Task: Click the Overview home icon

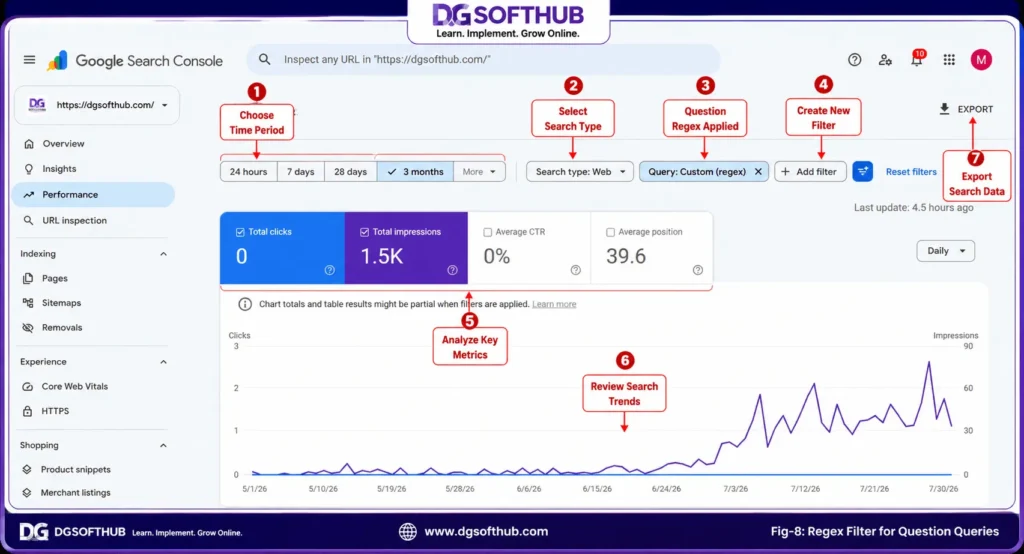Action: 28,144
